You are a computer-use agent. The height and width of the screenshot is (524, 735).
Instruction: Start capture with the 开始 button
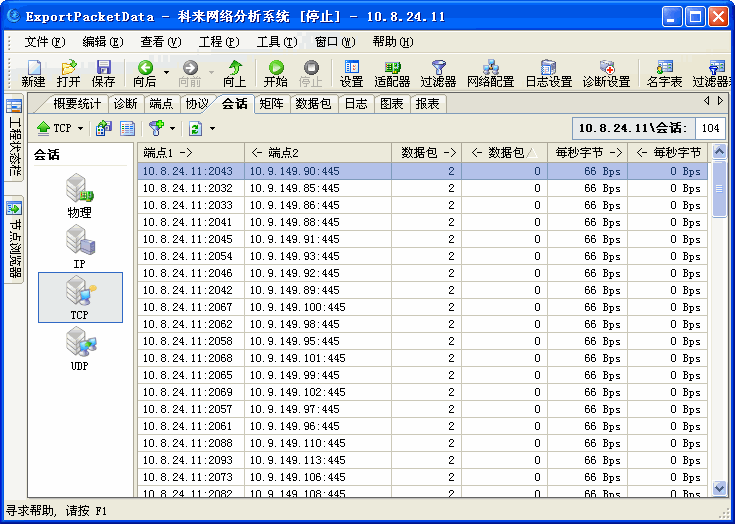coord(275,73)
